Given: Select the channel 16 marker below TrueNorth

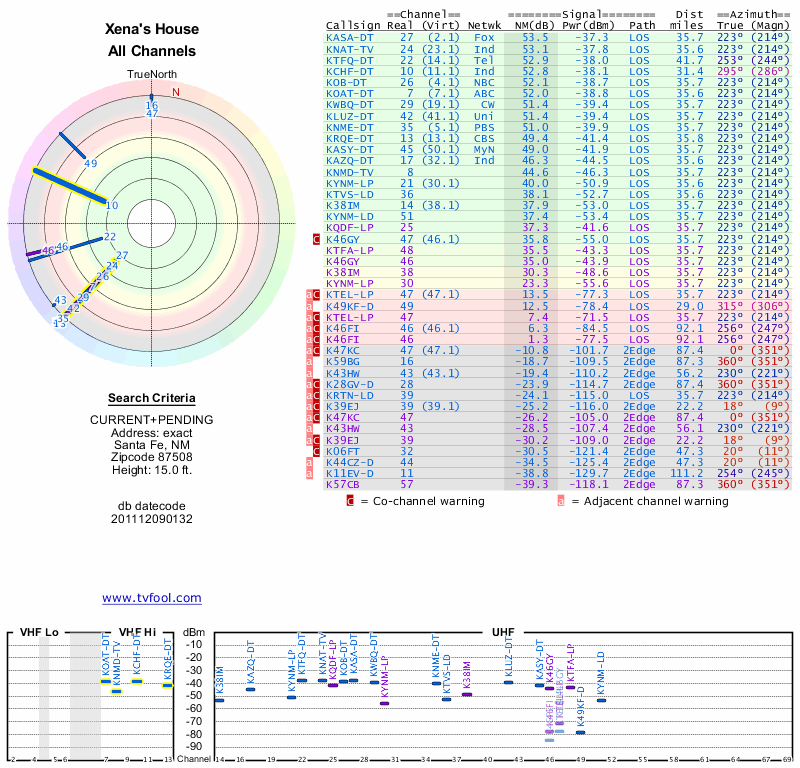Looking at the screenshot, I should (x=152, y=105).
